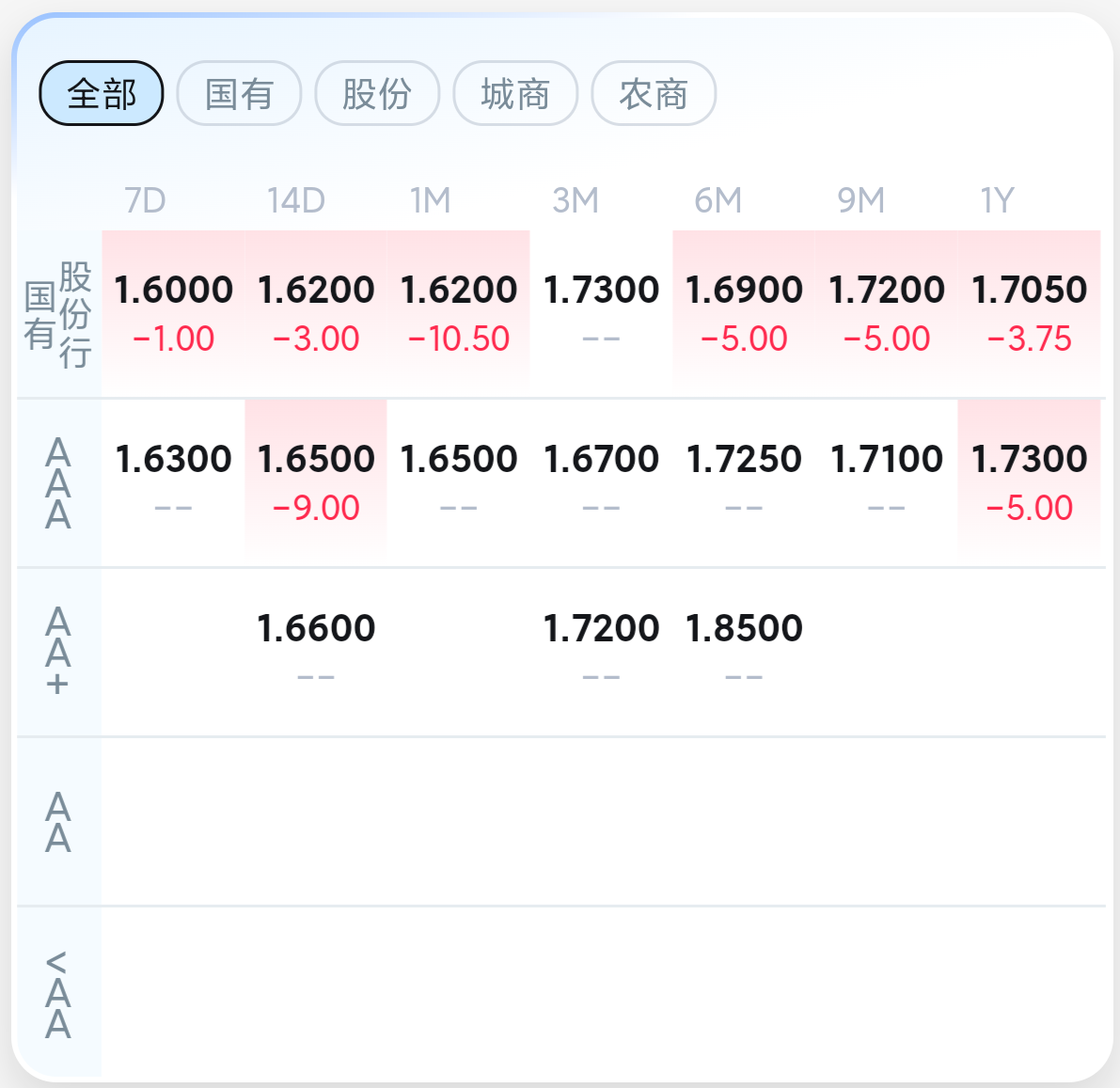
Task: Open the 城商 filter tab
Action: point(515,94)
